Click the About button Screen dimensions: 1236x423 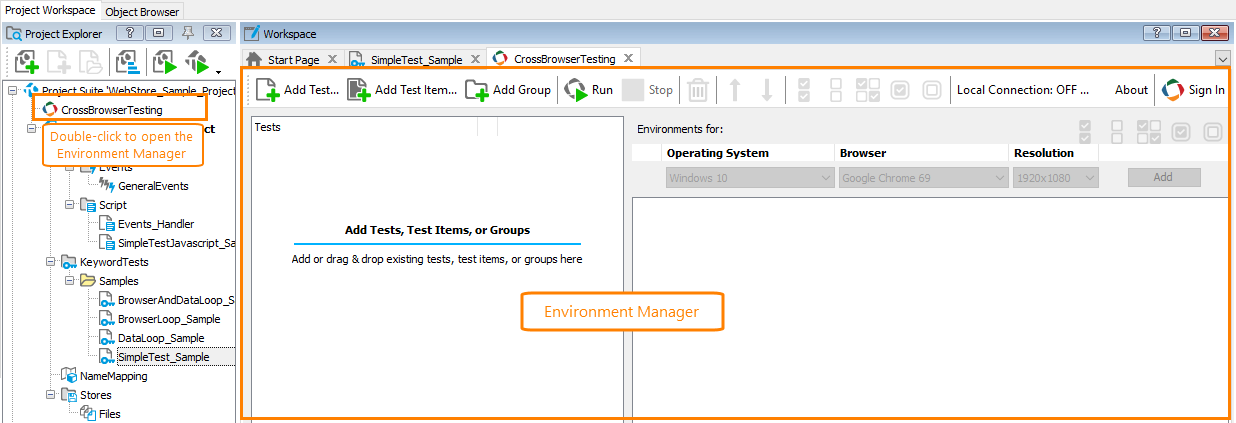coord(1131,90)
